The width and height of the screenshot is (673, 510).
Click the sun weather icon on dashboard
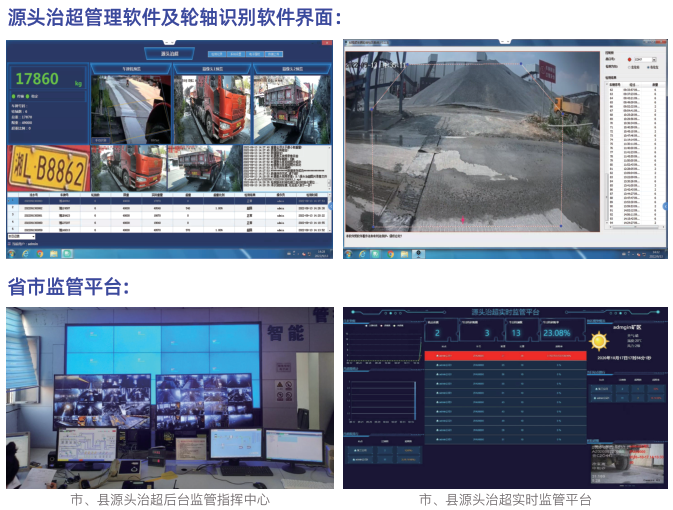point(599,341)
